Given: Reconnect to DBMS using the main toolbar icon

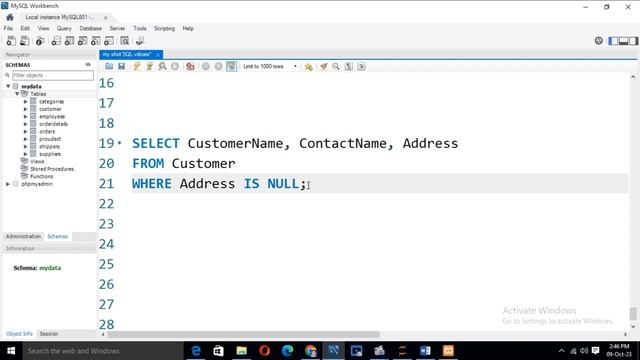Looking at the screenshot, I should (140, 41).
